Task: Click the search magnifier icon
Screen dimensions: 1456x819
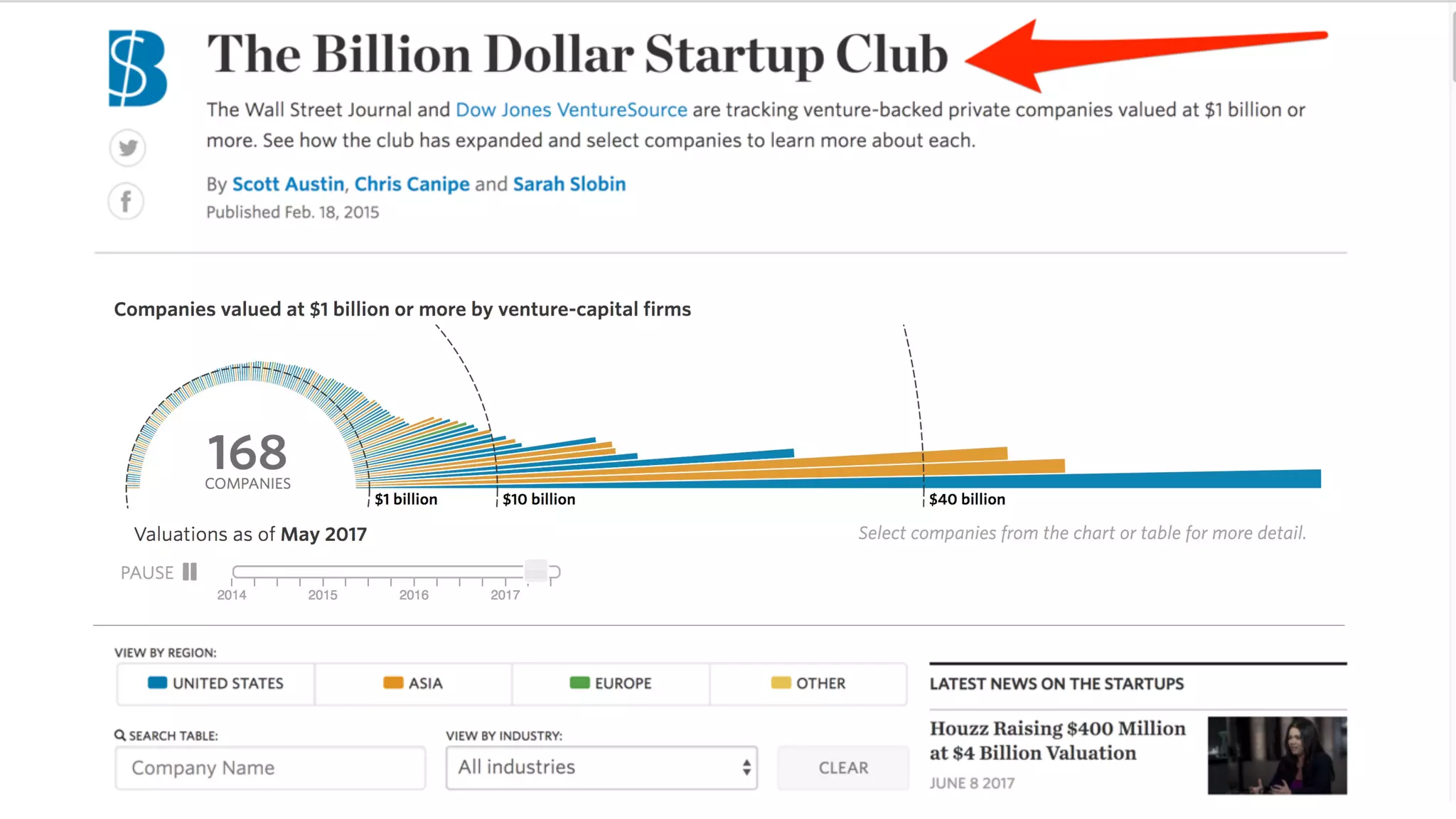Action: (120, 735)
